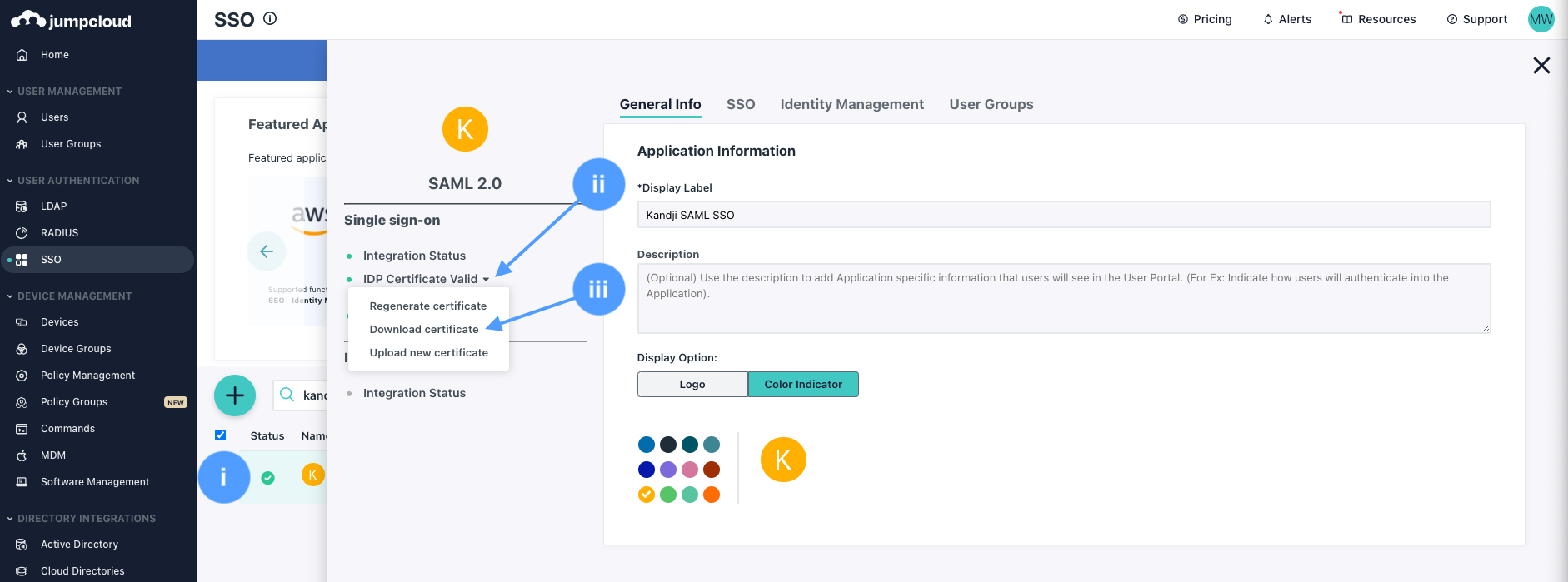Select the Logo display option

coord(692,384)
